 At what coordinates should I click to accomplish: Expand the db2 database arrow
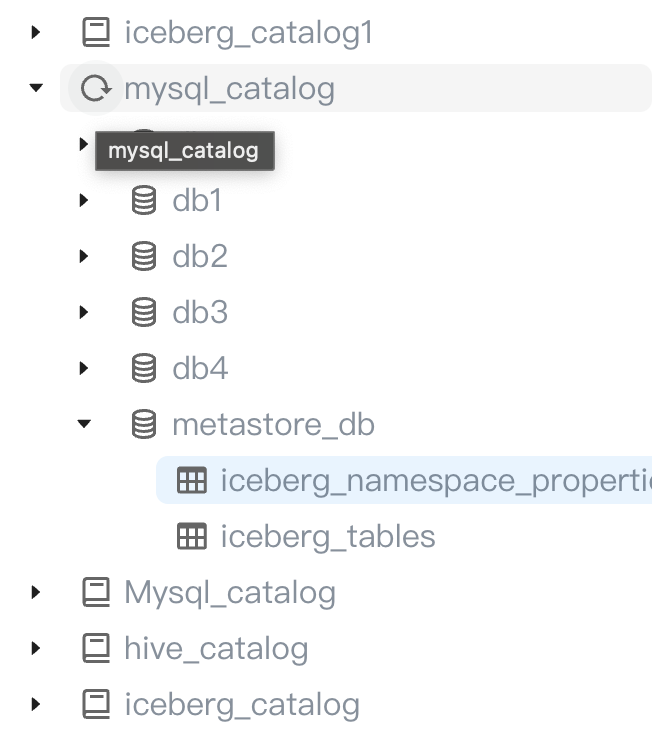(85, 257)
